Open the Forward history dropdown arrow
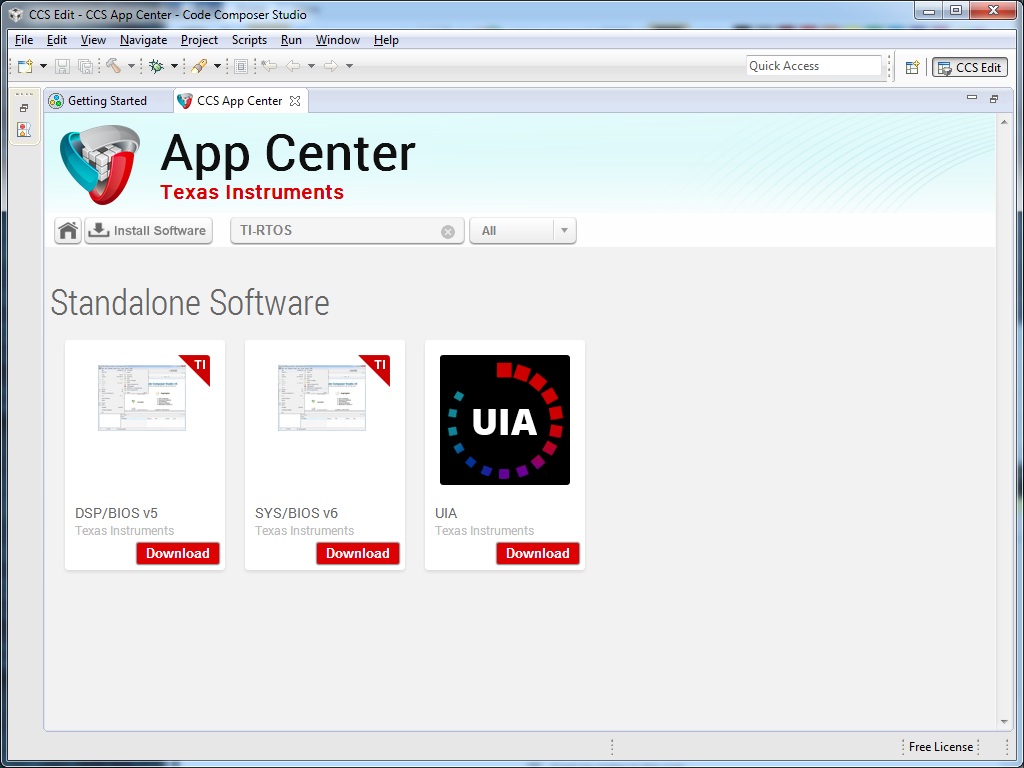Image resolution: width=1024 pixels, height=768 pixels. click(x=349, y=66)
